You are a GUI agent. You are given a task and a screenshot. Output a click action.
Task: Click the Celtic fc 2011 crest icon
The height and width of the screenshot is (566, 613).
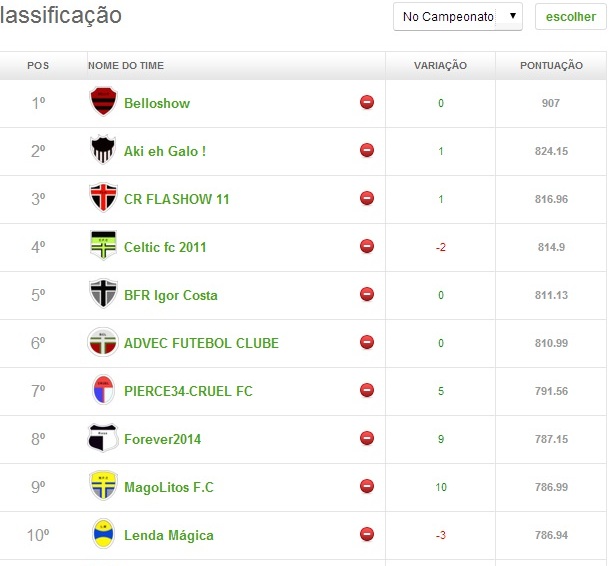click(x=103, y=246)
